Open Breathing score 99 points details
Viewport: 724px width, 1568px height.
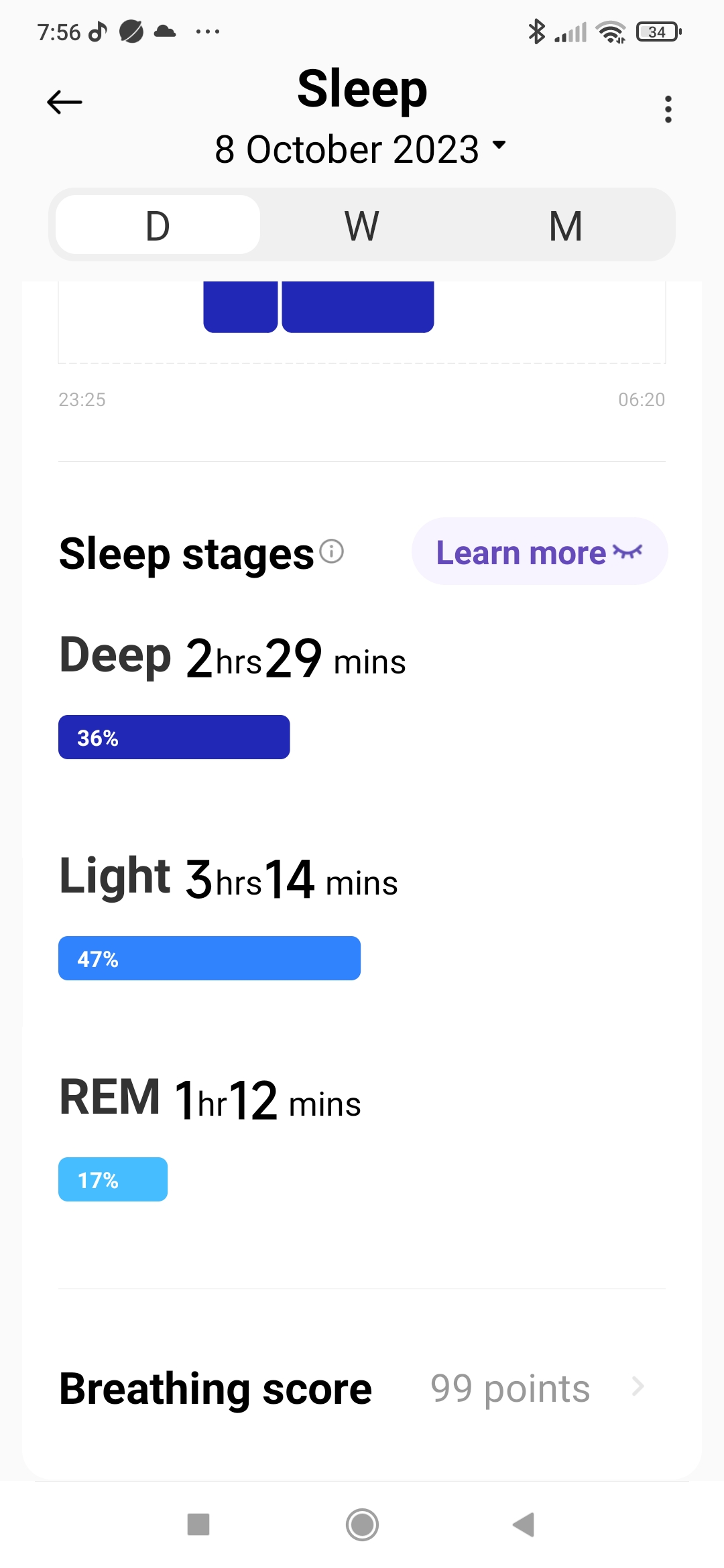pyautogui.click(x=509, y=1388)
